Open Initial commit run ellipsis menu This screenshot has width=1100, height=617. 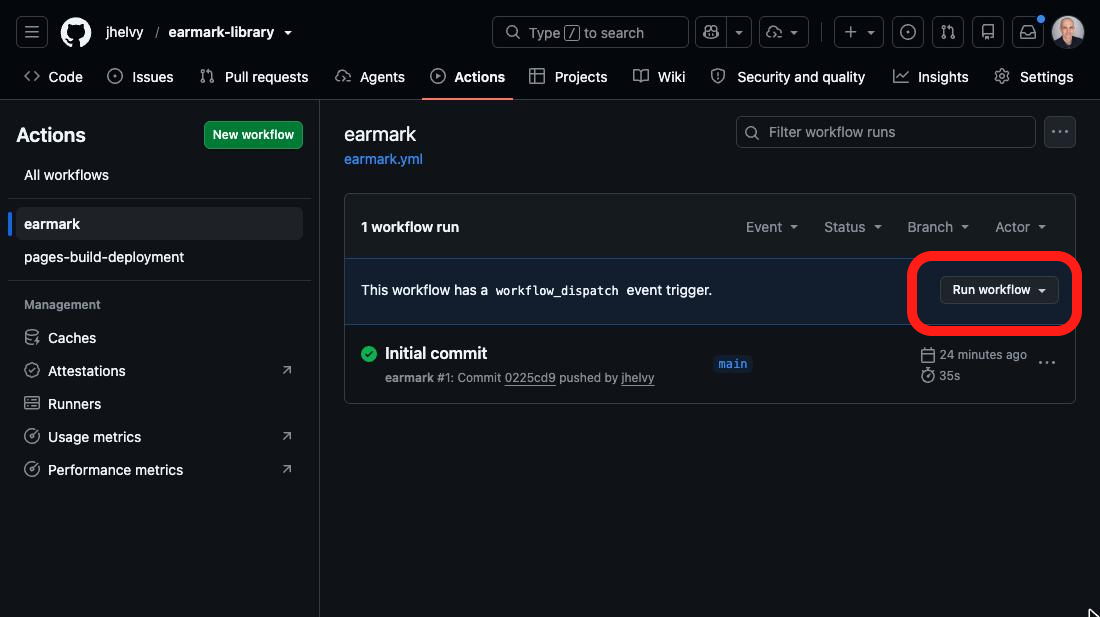coord(1047,362)
